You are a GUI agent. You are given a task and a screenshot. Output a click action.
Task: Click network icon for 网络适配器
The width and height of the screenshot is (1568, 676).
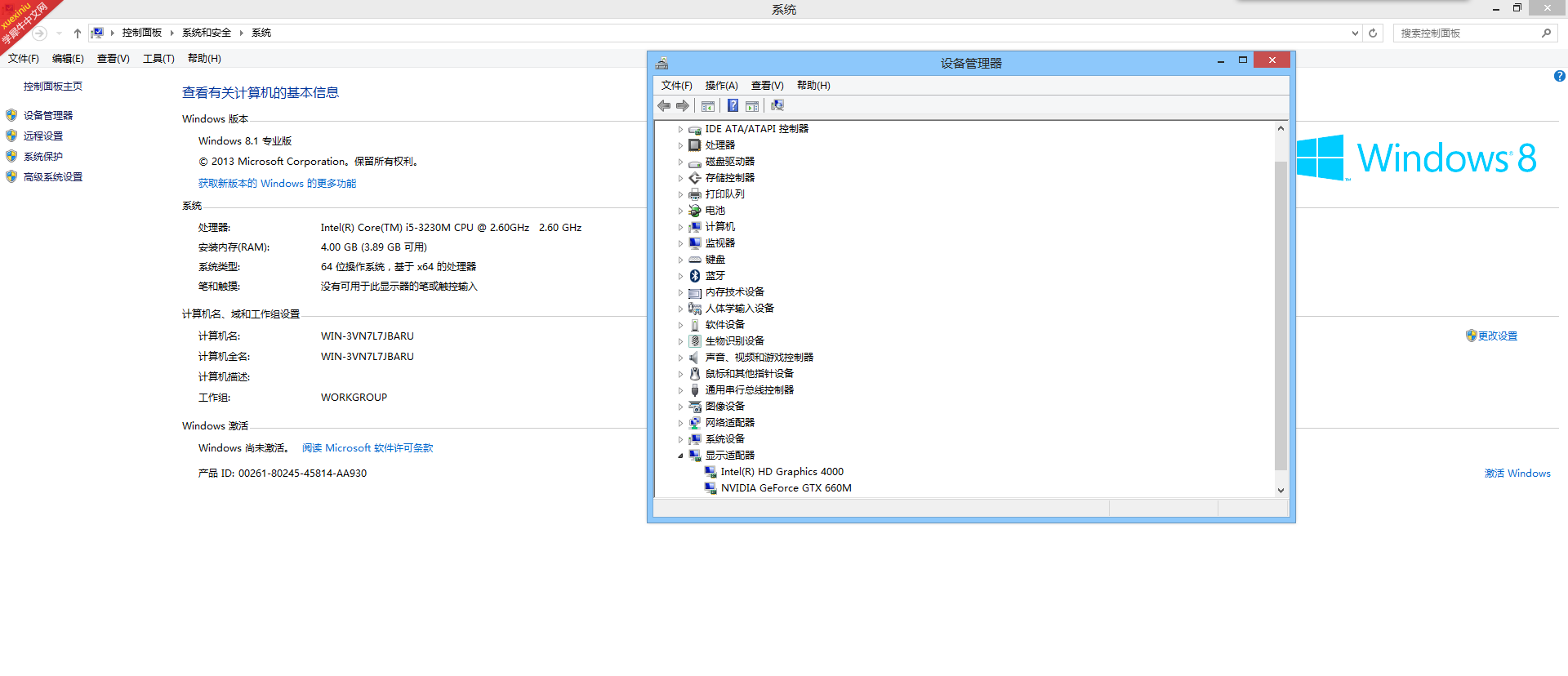point(695,423)
